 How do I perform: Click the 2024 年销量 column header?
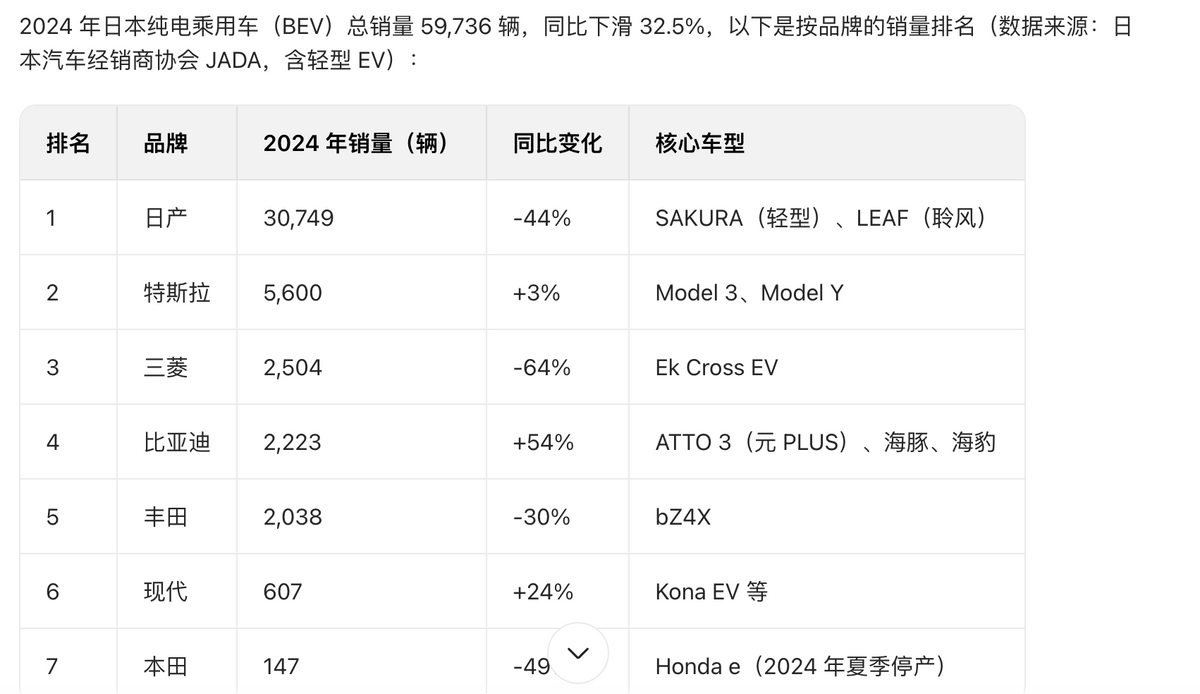pyautogui.click(x=355, y=143)
